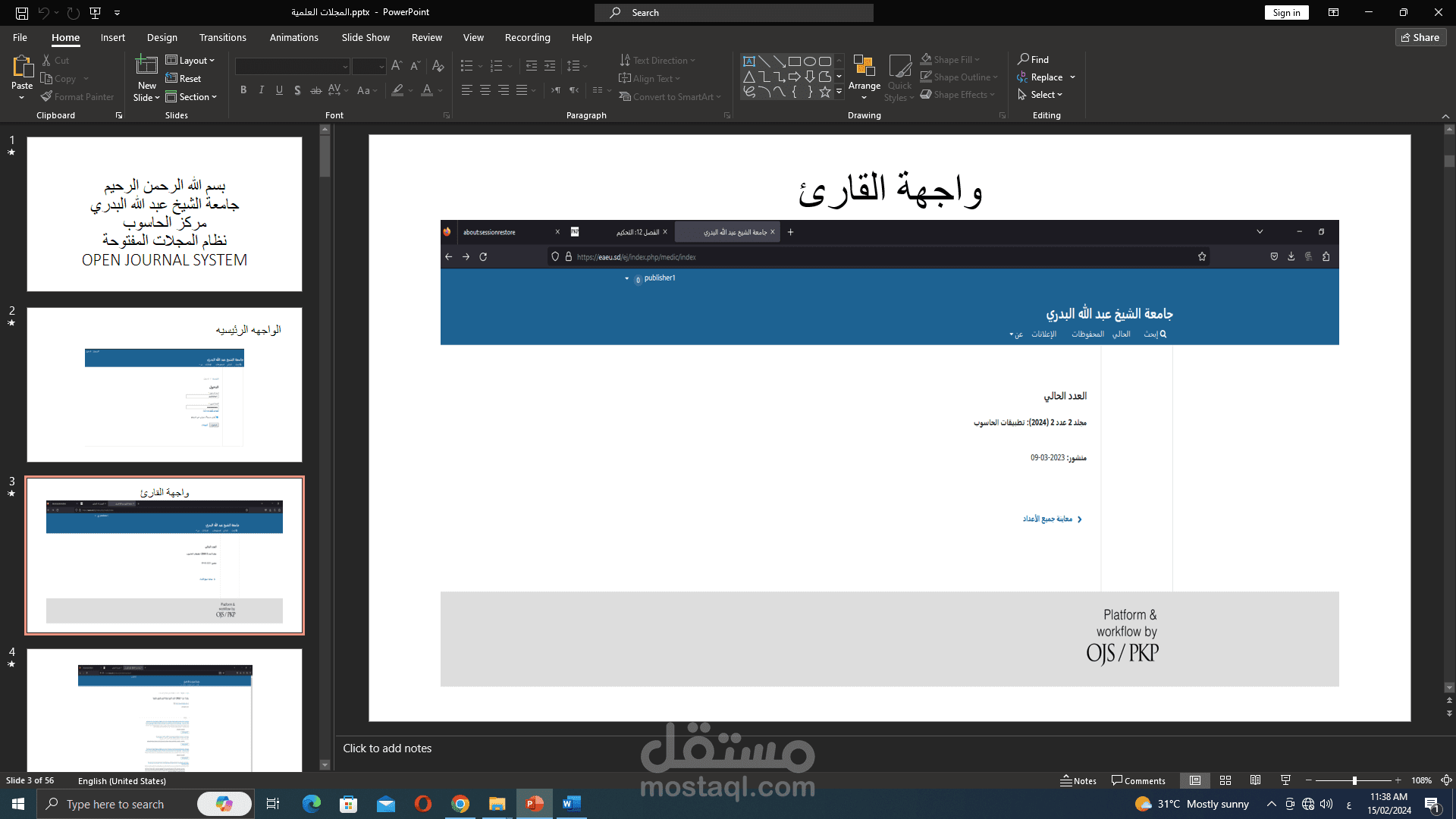Select the rectangle shape in gallery
Image resolution: width=1456 pixels, height=819 pixels.
tap(795, 61)
